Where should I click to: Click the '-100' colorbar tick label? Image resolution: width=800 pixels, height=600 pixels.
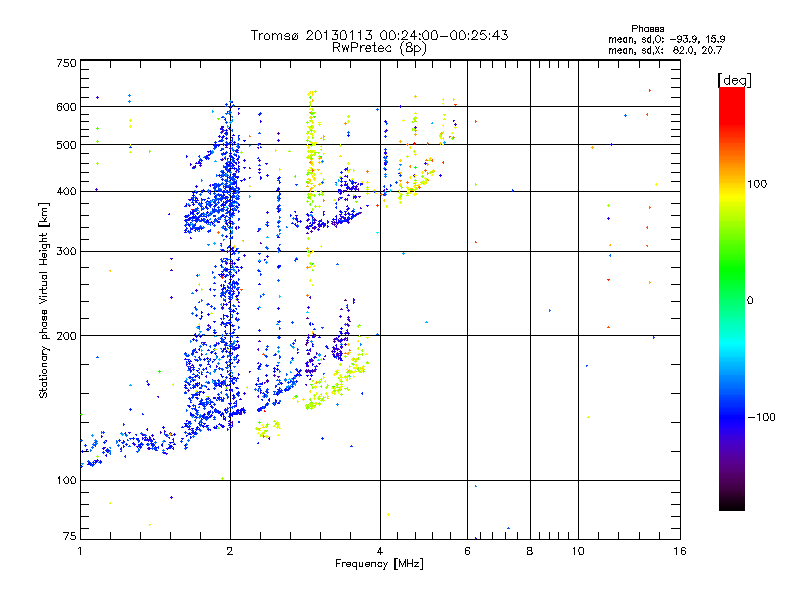[x=762, y=417]
